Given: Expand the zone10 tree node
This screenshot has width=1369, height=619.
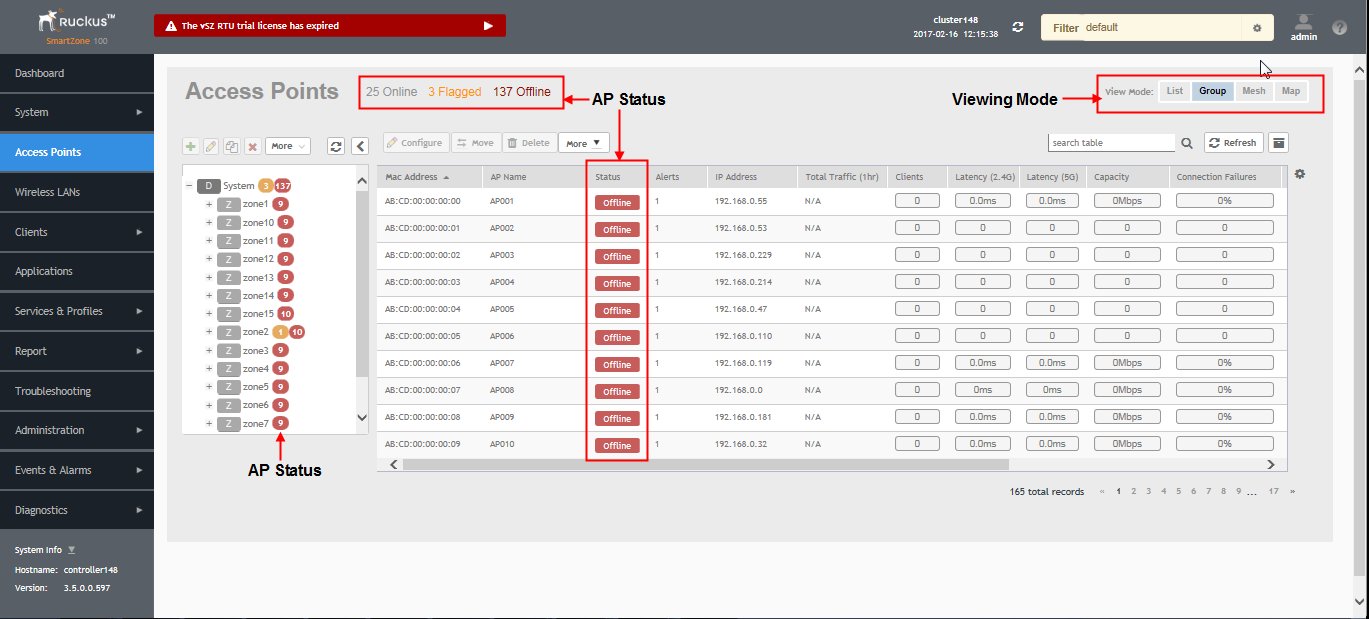Looking at the screenshot, I should [x=209, y=222].
